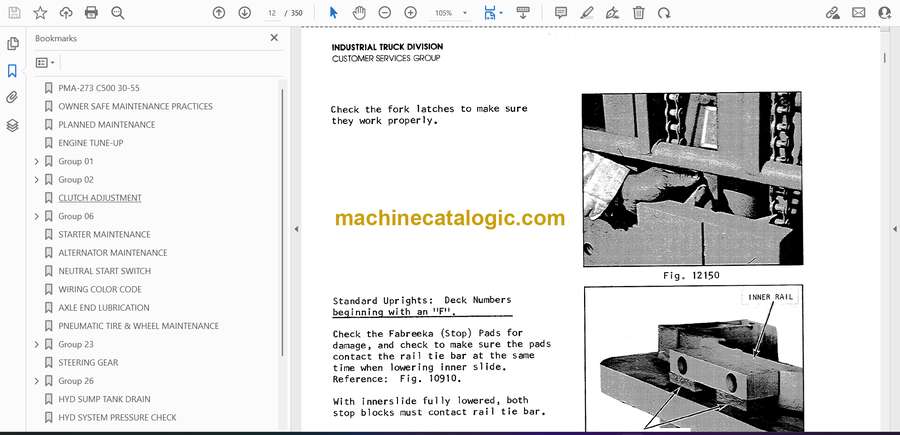Open HYD SYSTEM PRESSURE CHECK bookmark

(x=117, y=417)
